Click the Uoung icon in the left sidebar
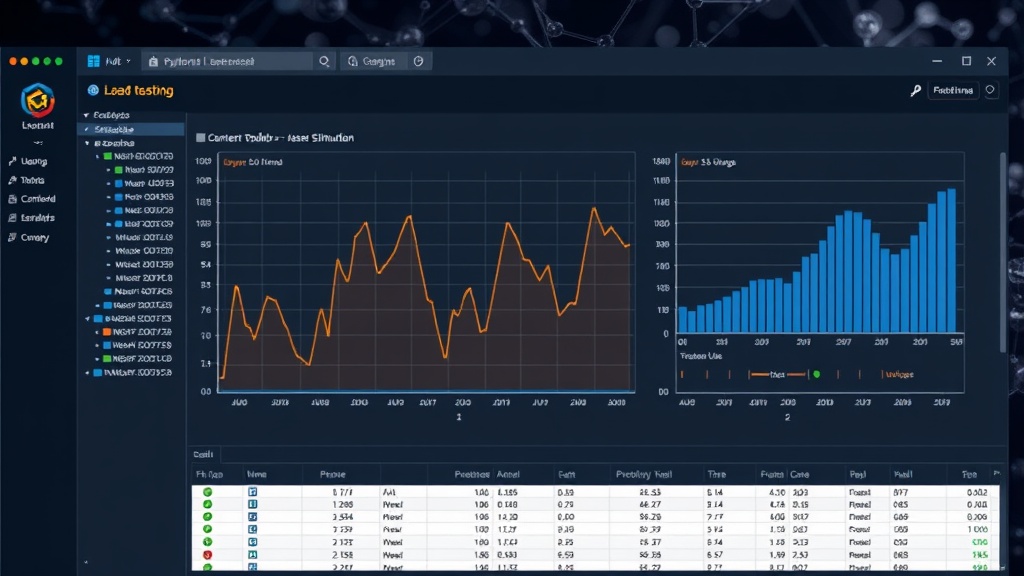 12,161
